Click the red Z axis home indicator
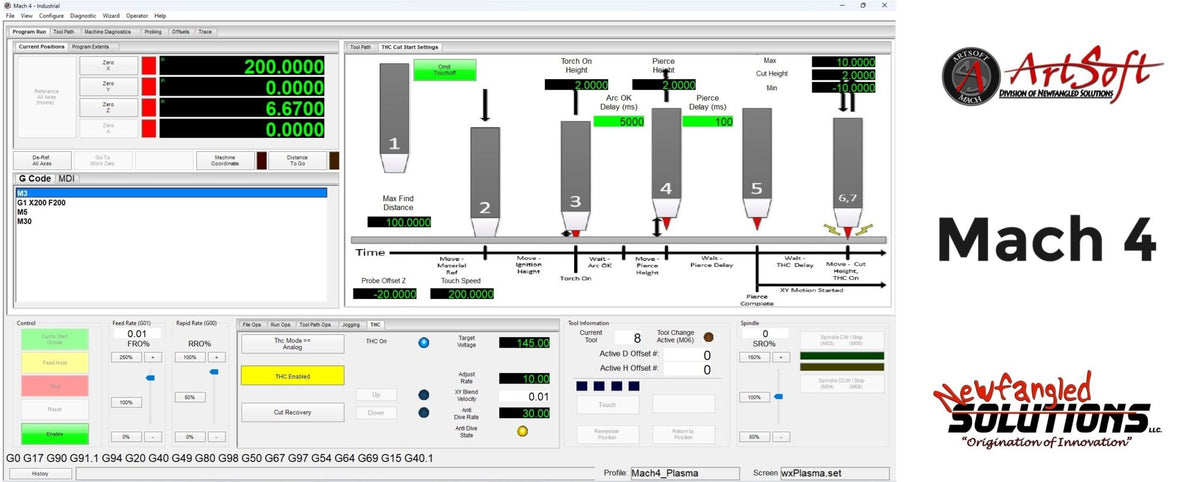1200x482 pixels. pyautogui.click(x=149, y=108)
